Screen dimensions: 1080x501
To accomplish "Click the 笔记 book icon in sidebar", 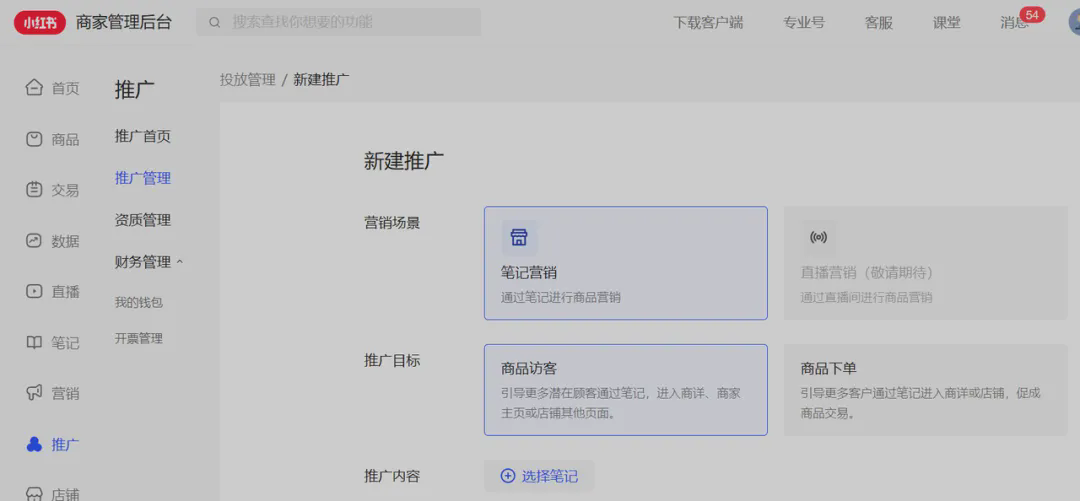I will coord(34,342).
